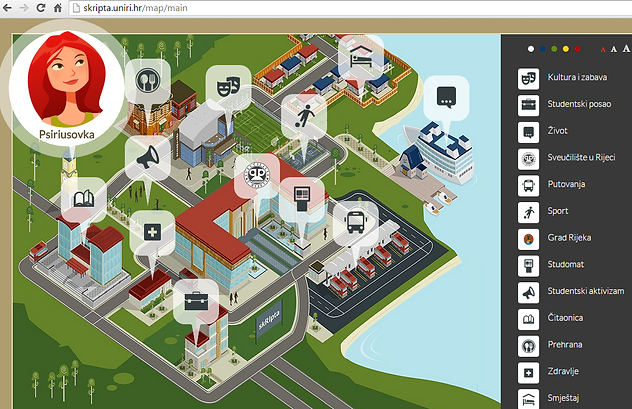Click the soccer player map bubble
Viewport: 632px width, 409px height.
click(x=304, y=116)
